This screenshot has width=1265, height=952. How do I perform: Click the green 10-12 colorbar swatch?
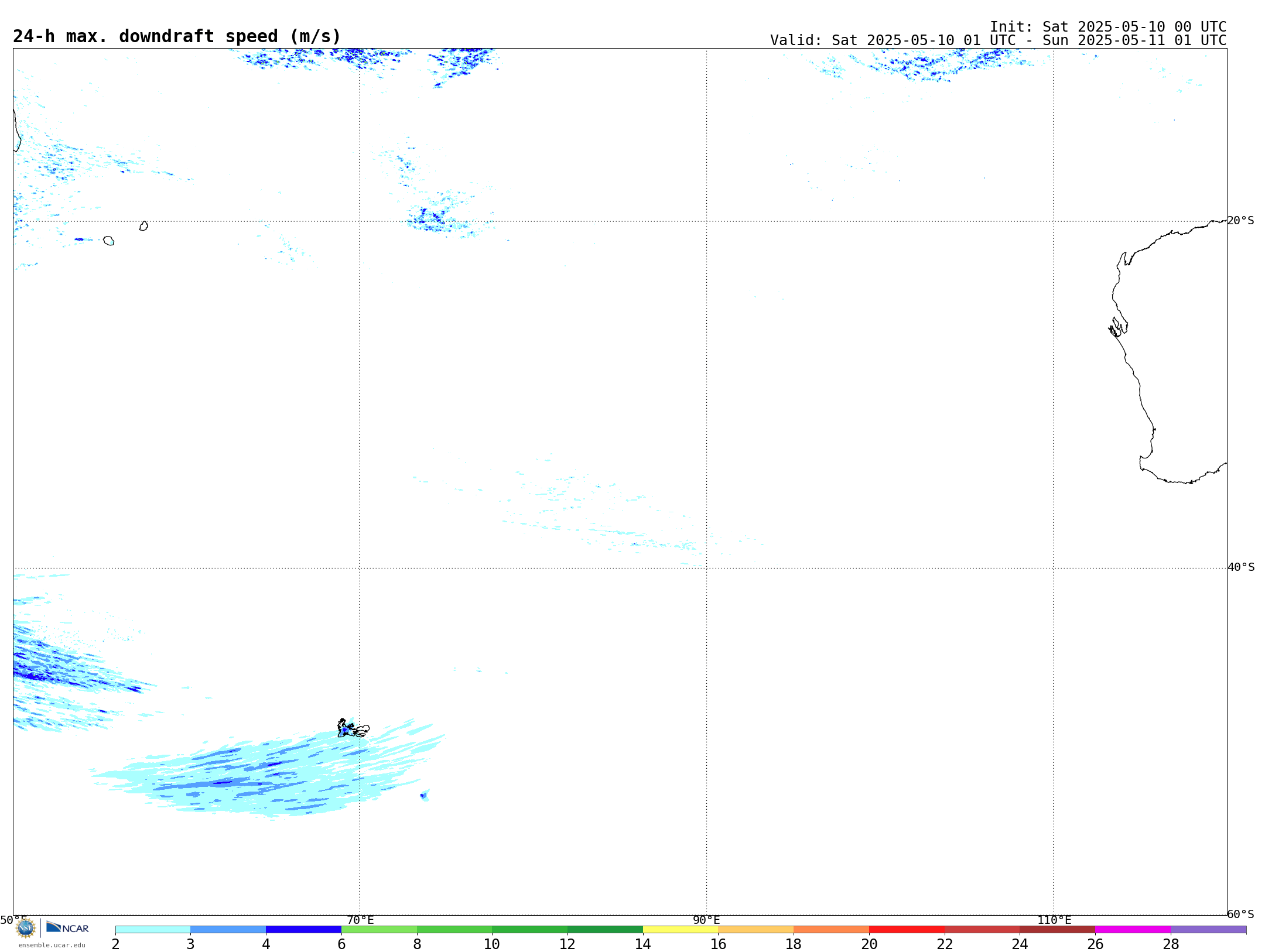point(530,930)
